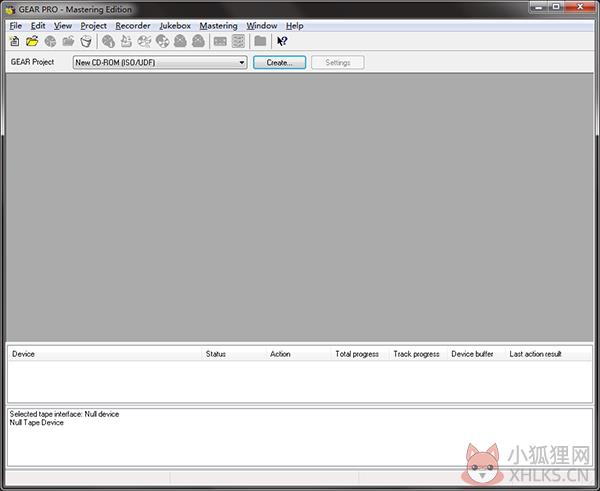Click the 'GEAR Project' label
The width and height of the screenshot is (600, 491).
click(x=33, y=62)
